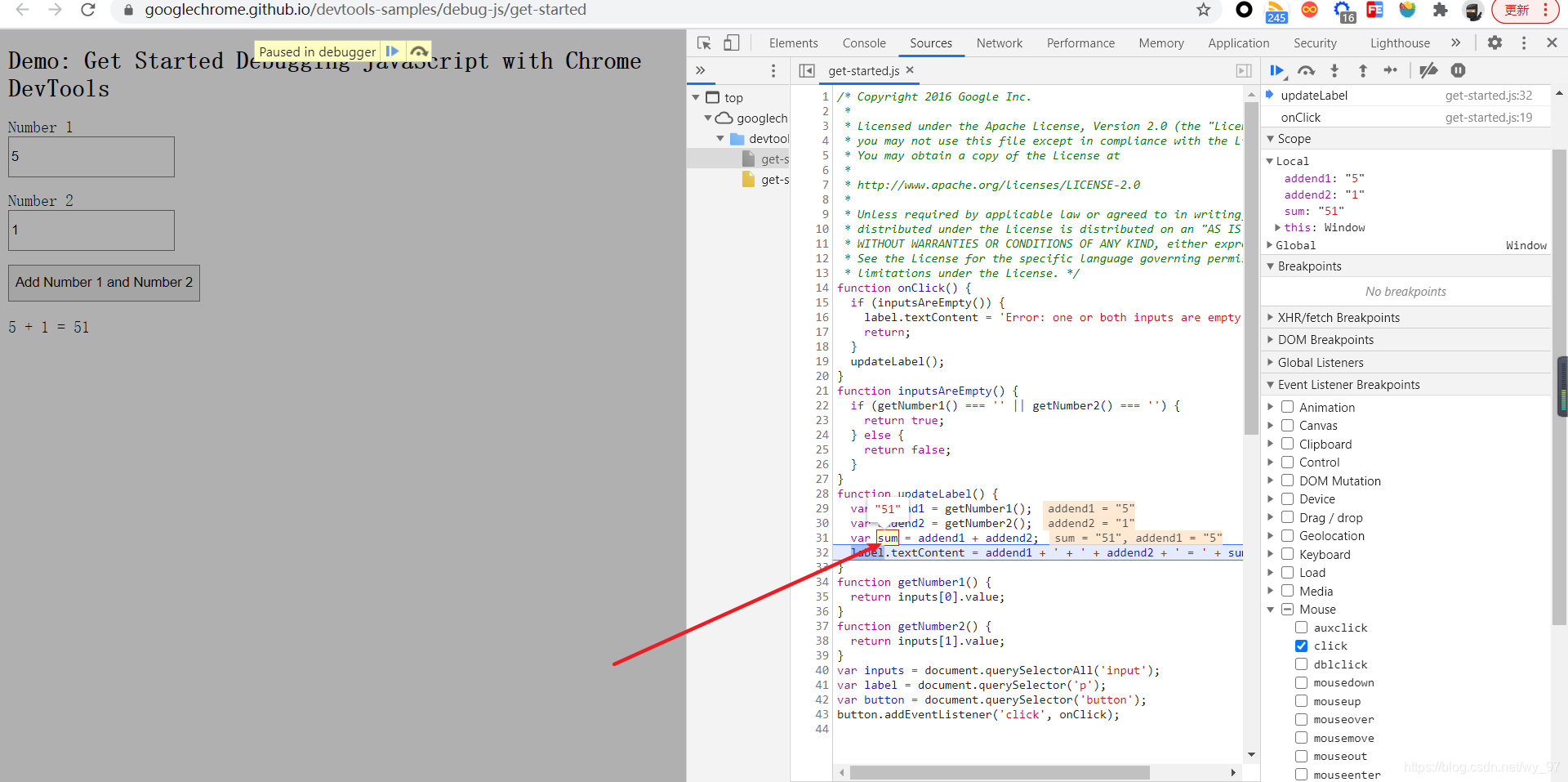Open DevTools three-dot customize menu
Viewport: 1568px width, 782px height.
[x=1524, y=43]
